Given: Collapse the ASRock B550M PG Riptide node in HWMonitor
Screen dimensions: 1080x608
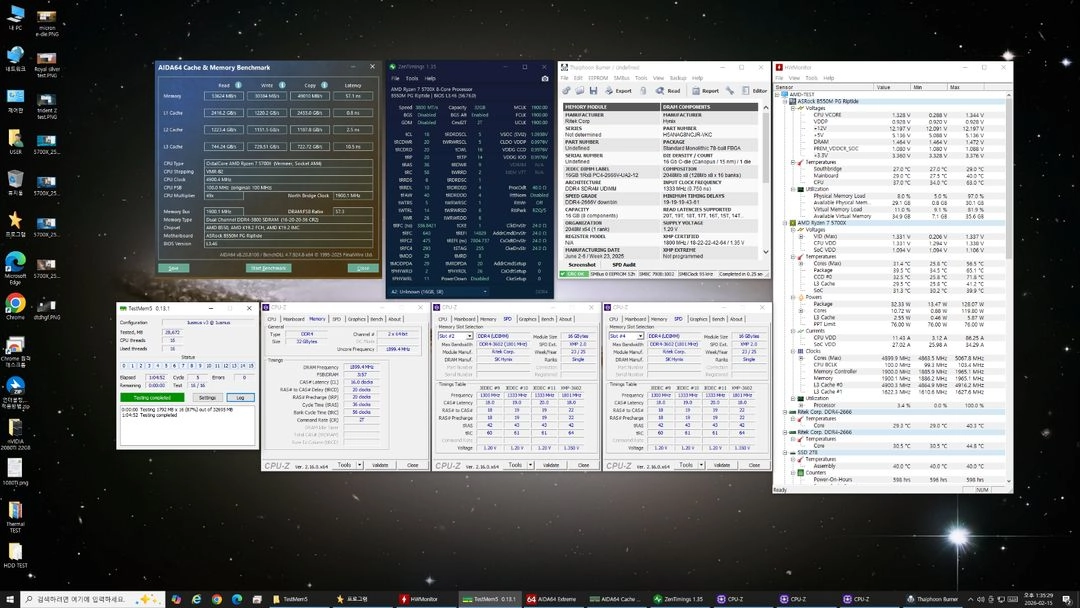Looking at the screenshot, I should (786, 101).
